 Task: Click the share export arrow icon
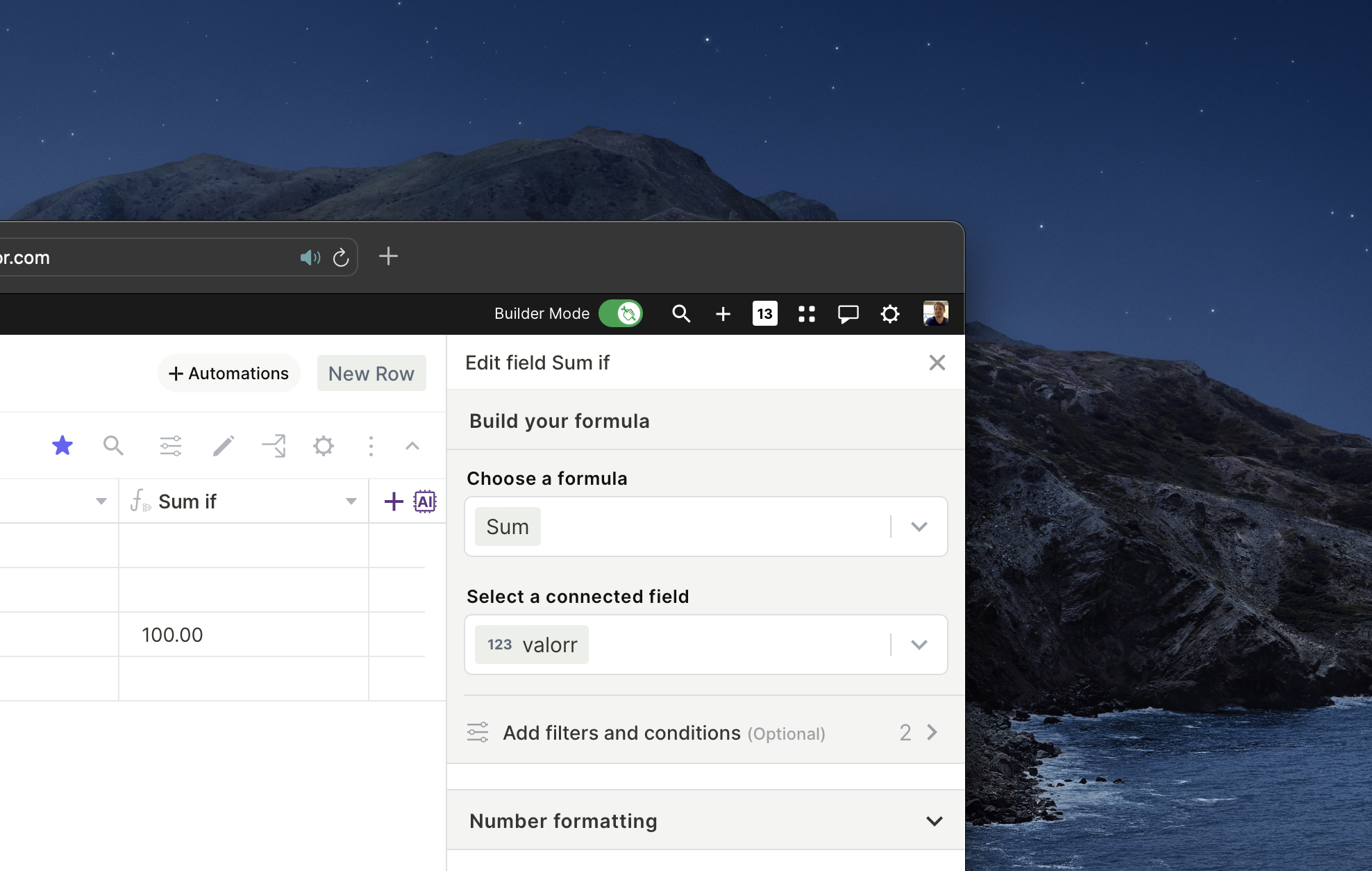(274, 445)
